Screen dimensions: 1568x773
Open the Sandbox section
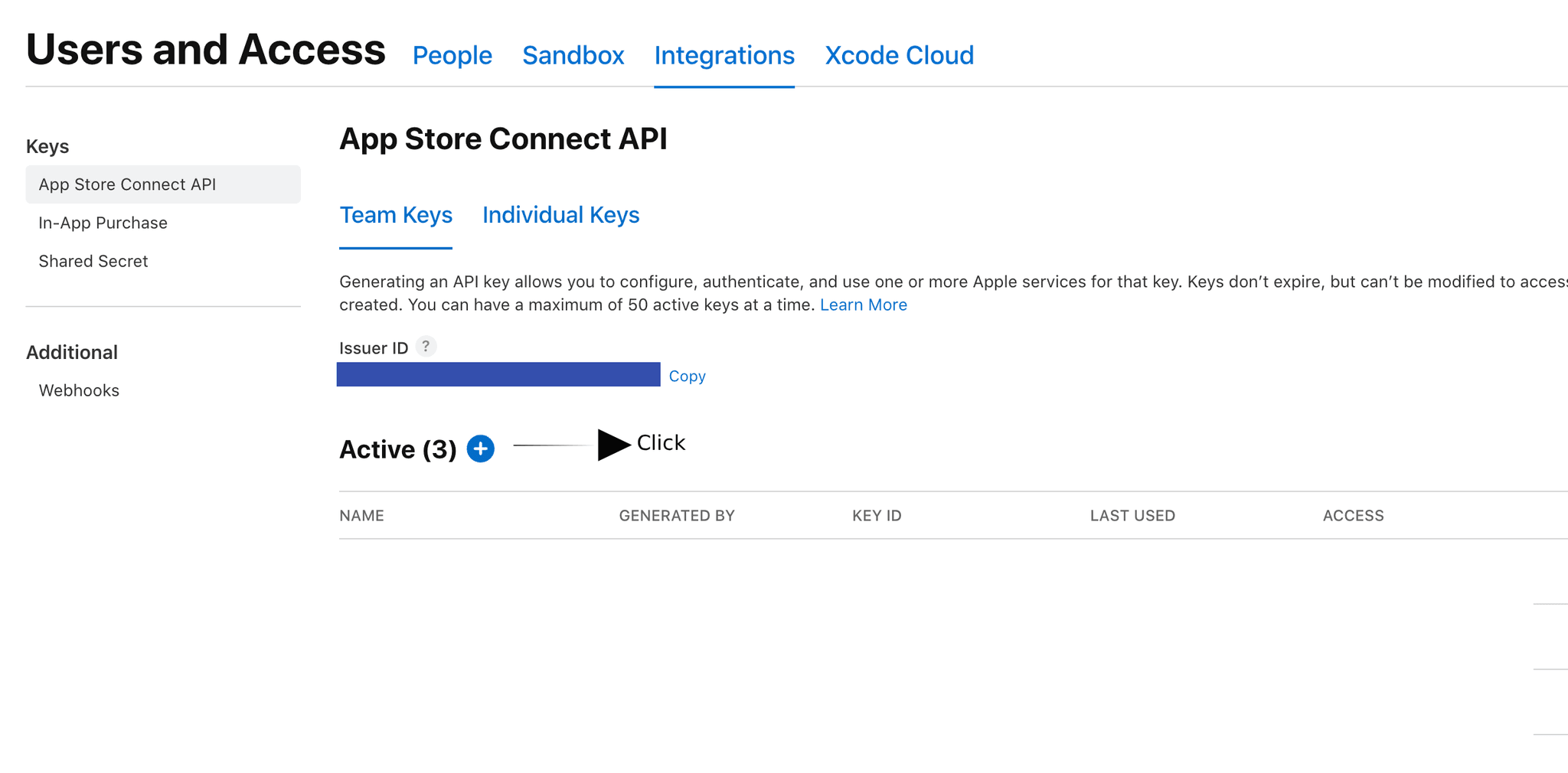point(573,55)
